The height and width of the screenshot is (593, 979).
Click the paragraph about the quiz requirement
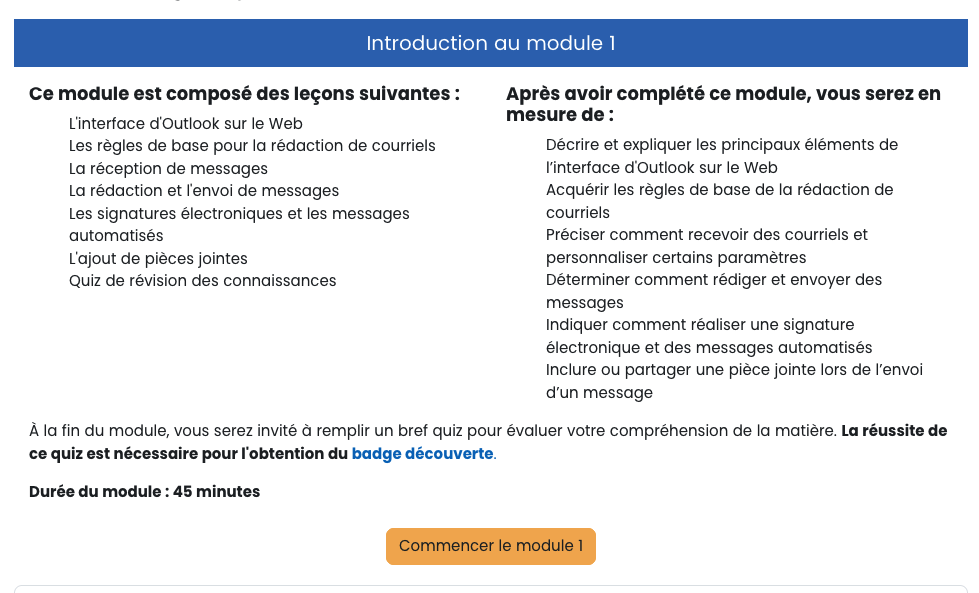(488, 441)
